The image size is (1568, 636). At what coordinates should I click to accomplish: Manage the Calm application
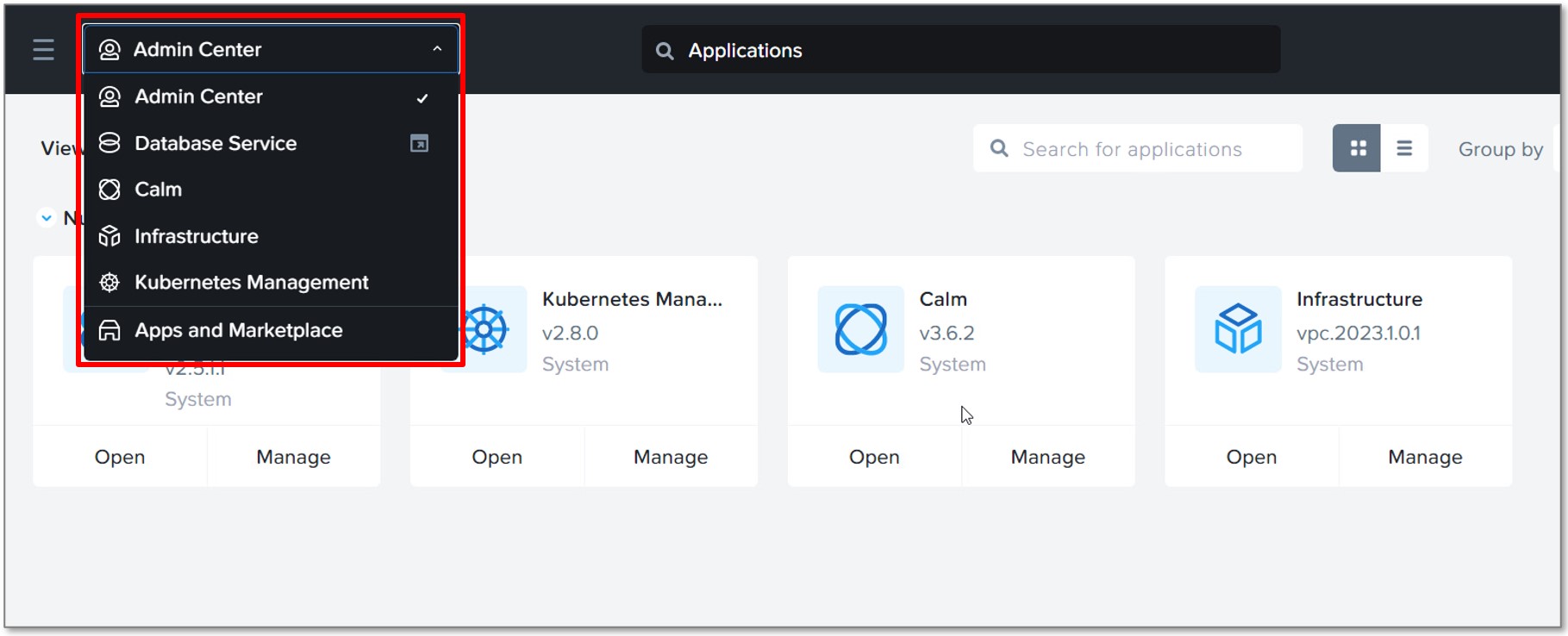click(1048, 457)
